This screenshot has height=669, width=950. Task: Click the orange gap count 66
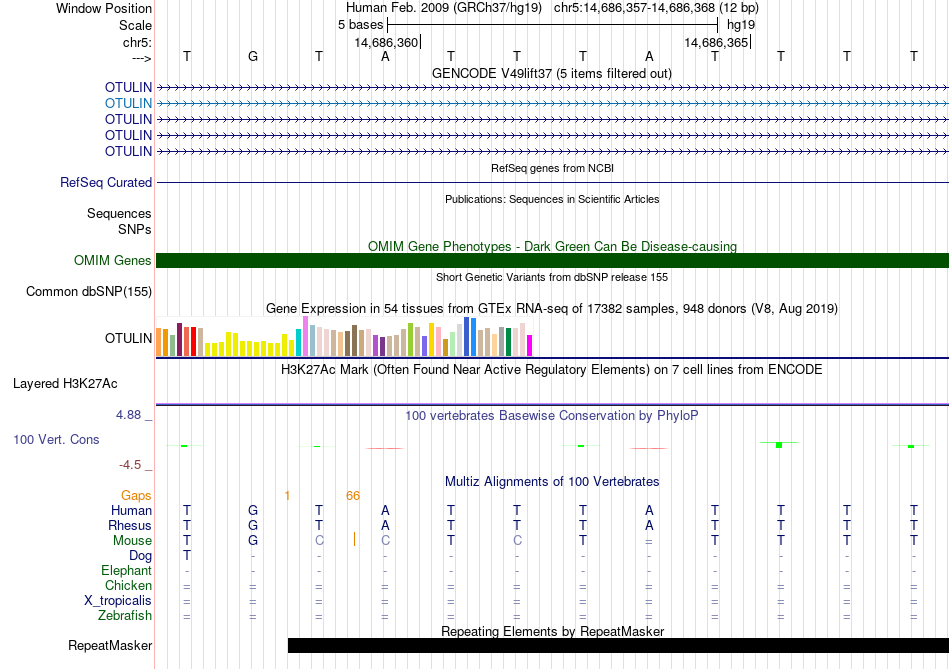coord(353,496)
